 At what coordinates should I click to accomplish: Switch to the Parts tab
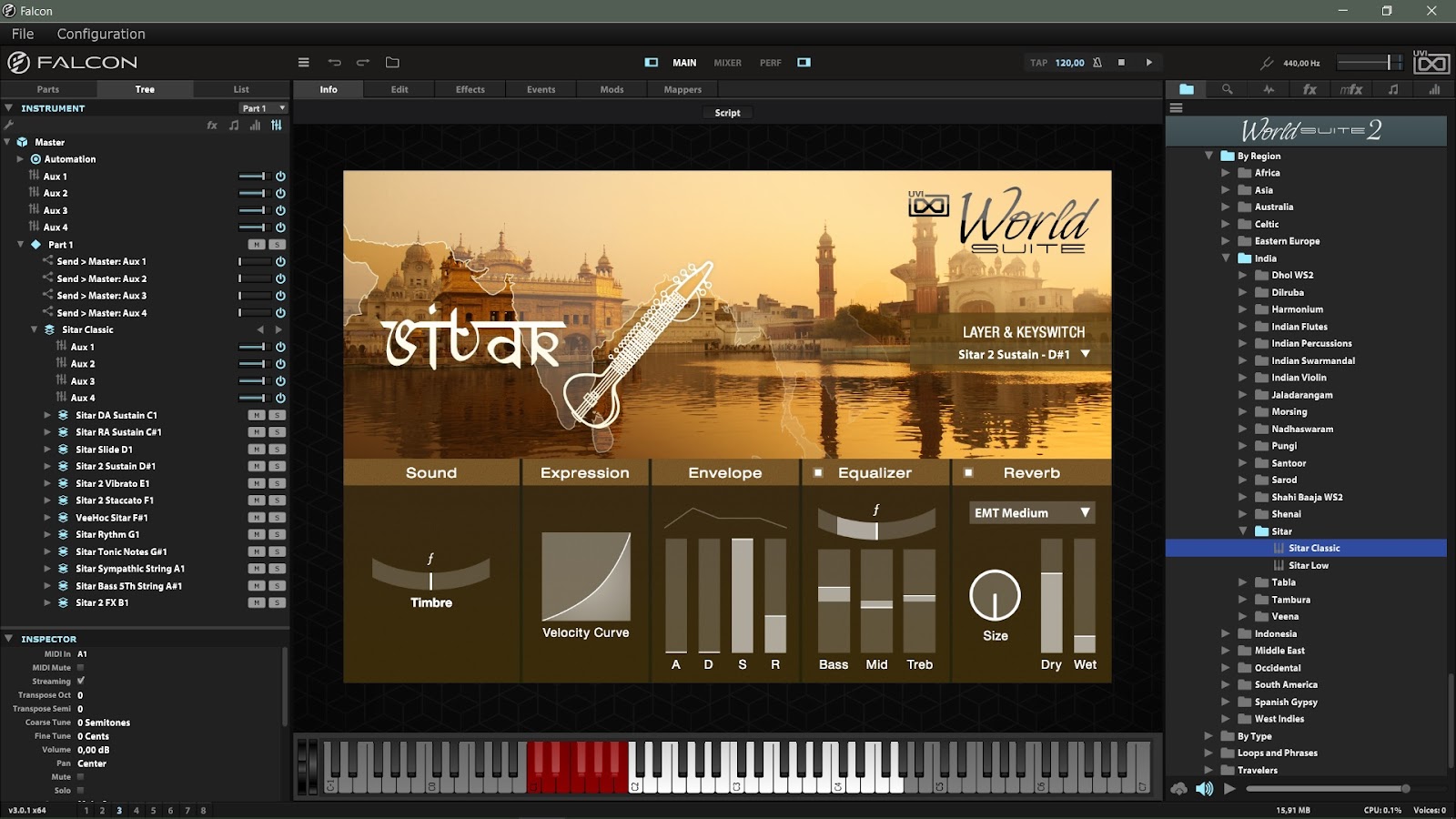click(x=48, y=89)
